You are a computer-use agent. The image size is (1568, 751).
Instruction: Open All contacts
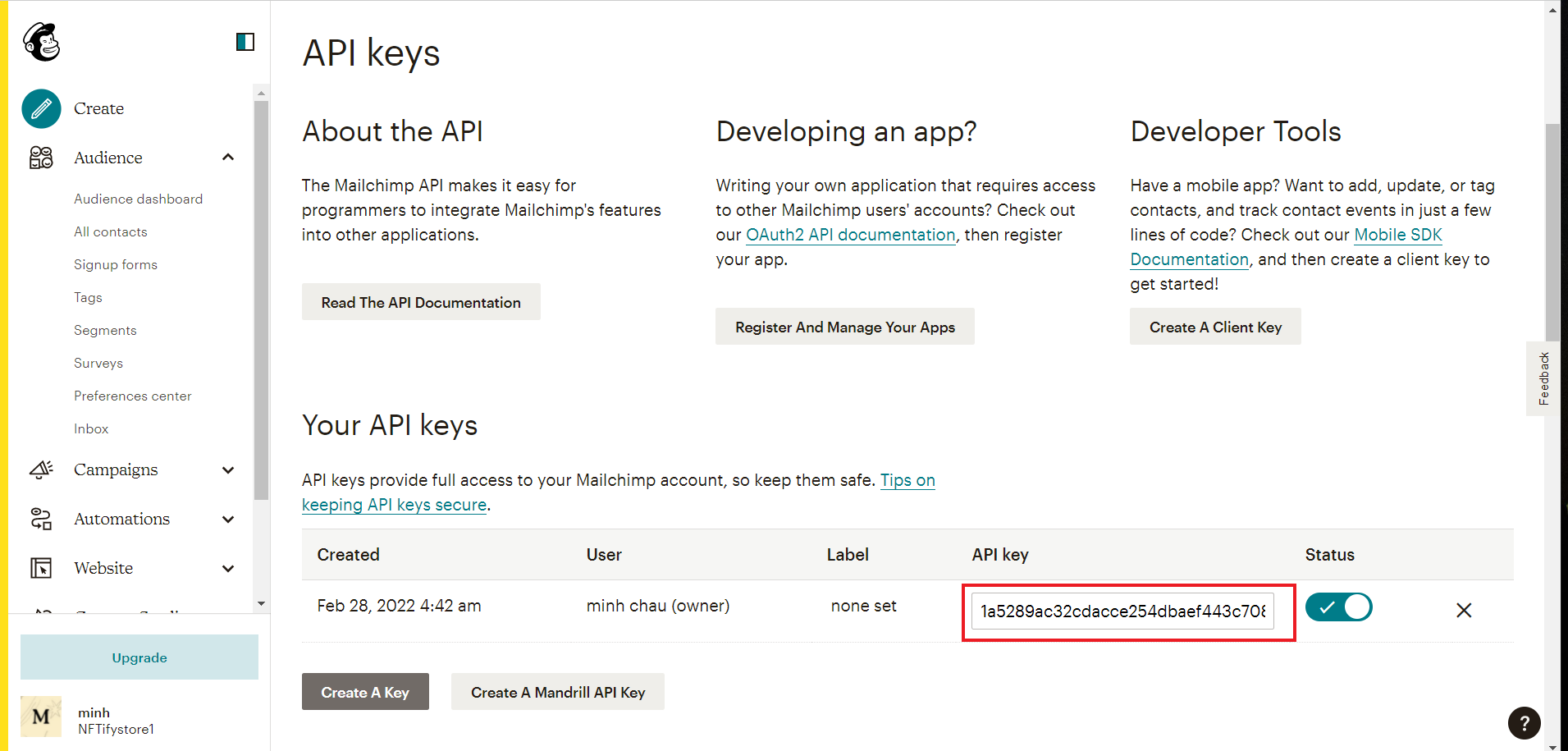point(111,231)
